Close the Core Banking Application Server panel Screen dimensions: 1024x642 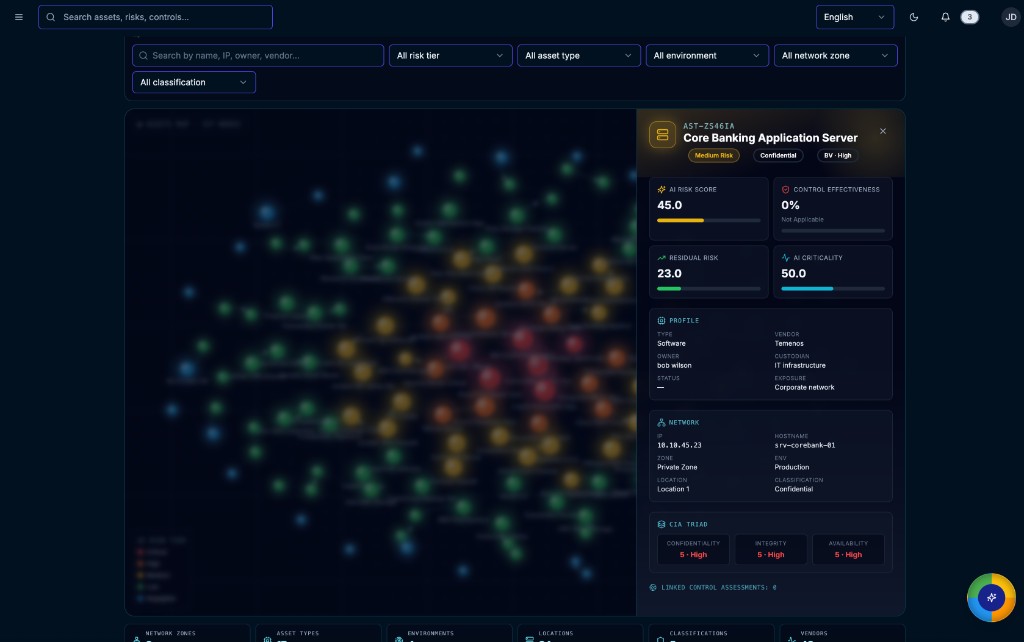pyautogui.click(x=882, y=131)
